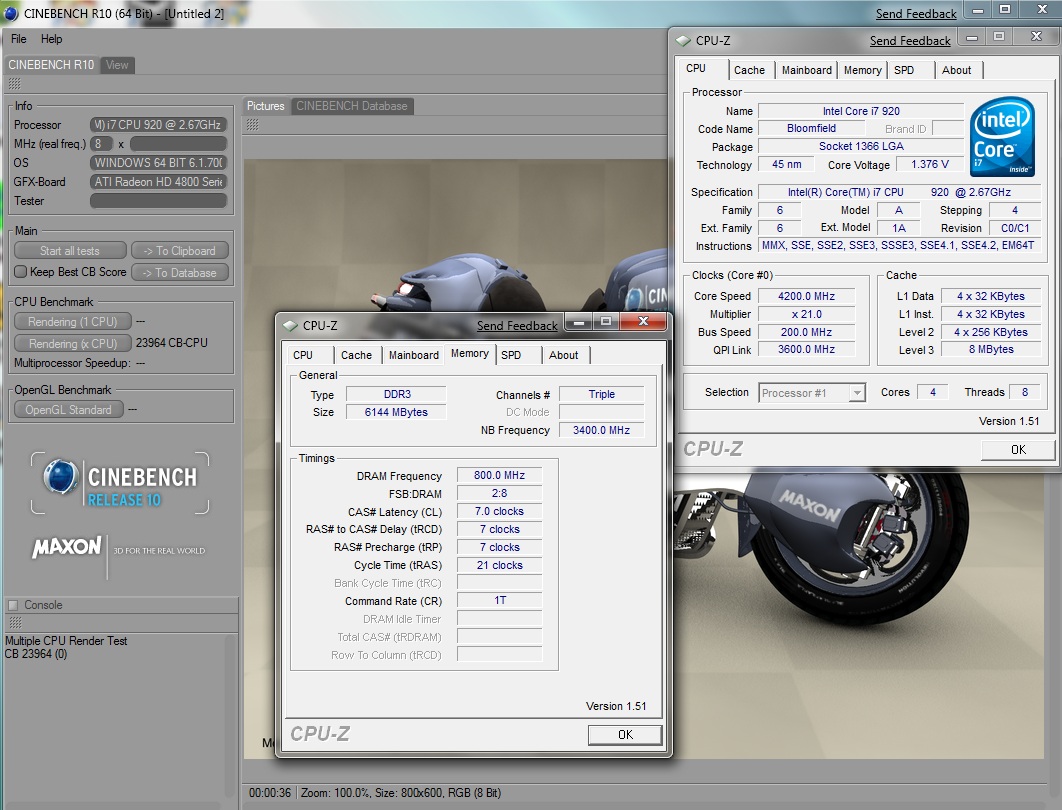This screenshot has width=1062, height=810.
Task: Toggle the Keep Best CB Score checkbox
Action: coord(21,272)
